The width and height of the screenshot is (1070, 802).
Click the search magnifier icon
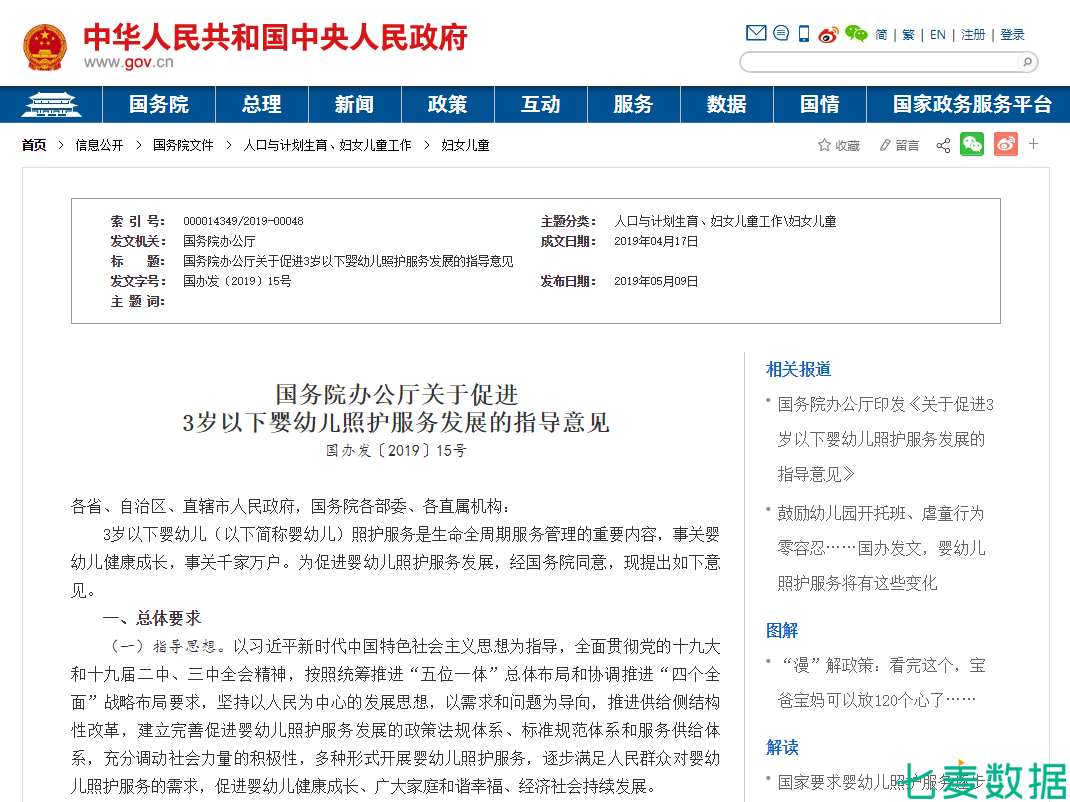(1026, 62)
